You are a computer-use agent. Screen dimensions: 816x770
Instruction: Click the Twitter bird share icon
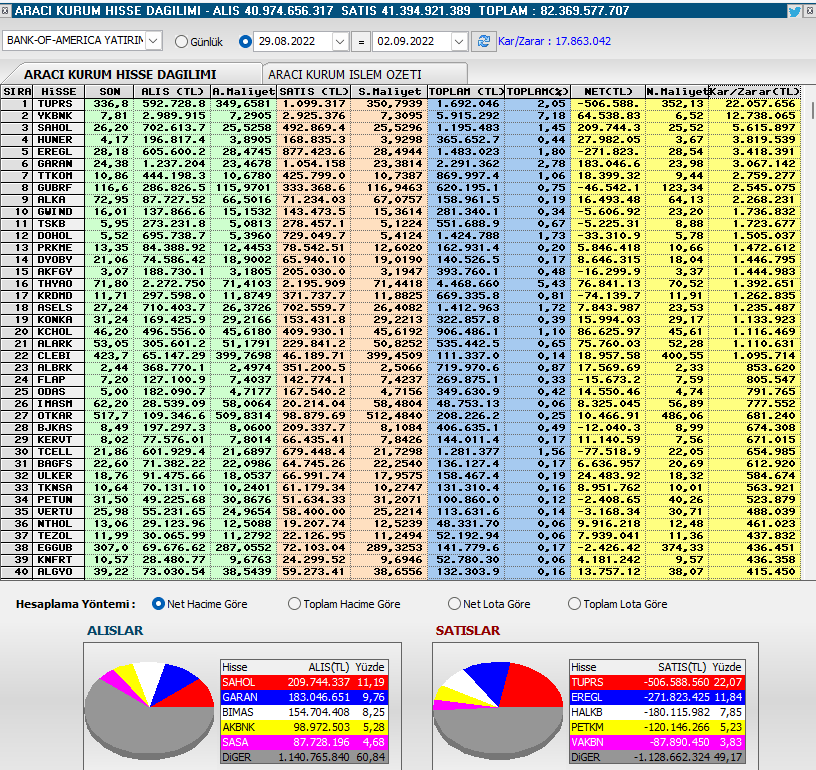click(794, 11)
